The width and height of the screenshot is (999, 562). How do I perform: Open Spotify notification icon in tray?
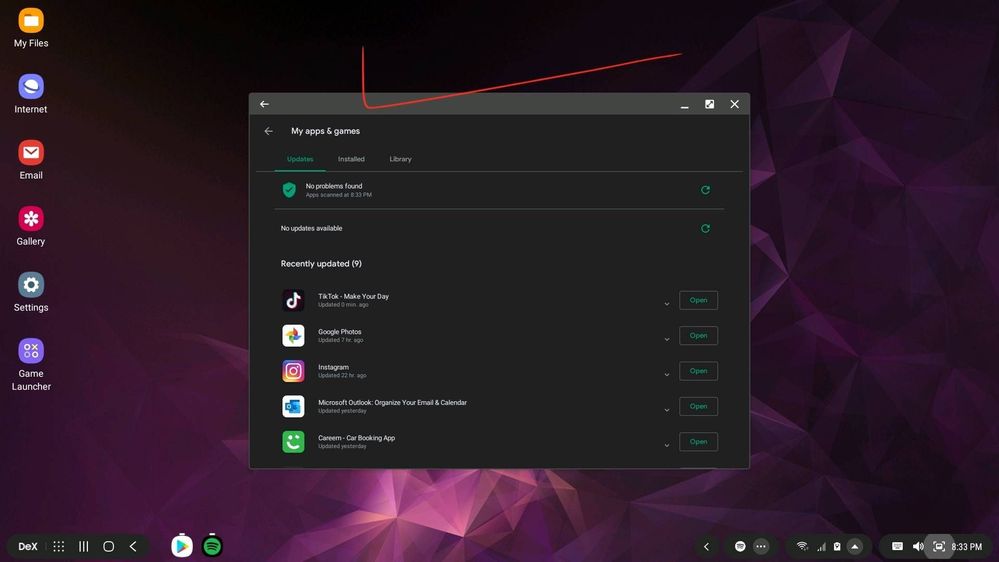(x=740, y=546)
